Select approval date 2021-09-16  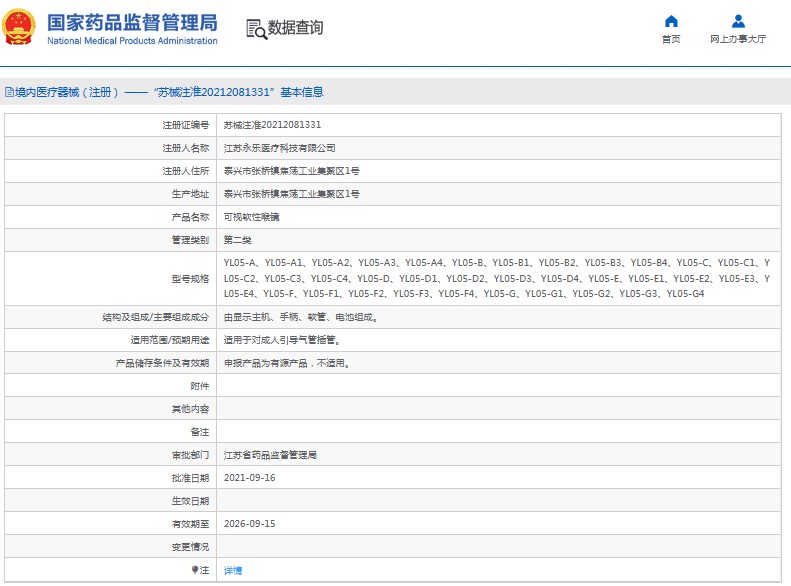click(250, 478)
